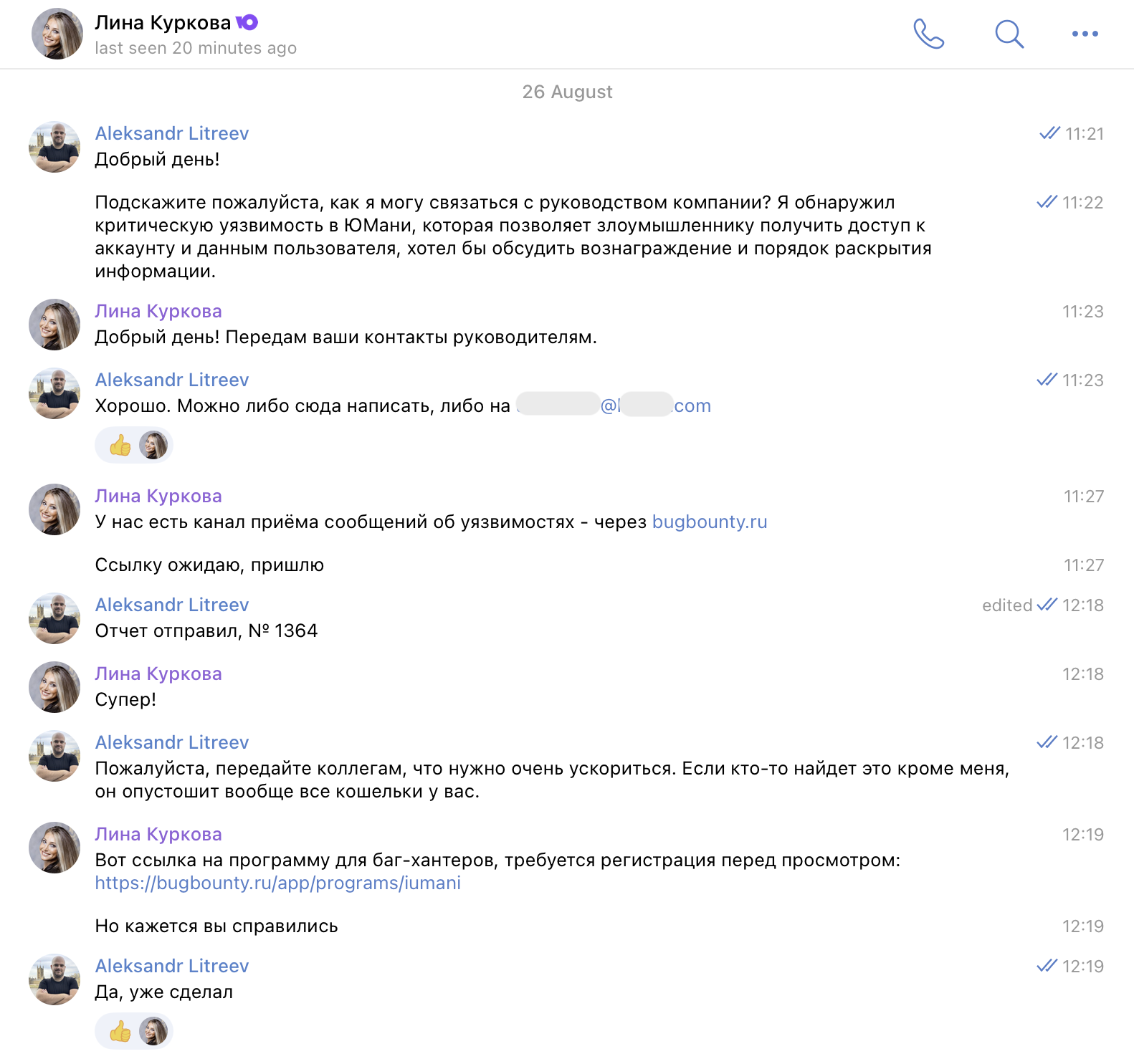Open the bugbounty.ru link
This screenshot has width=1134, height=1064.
pos(708,522)
